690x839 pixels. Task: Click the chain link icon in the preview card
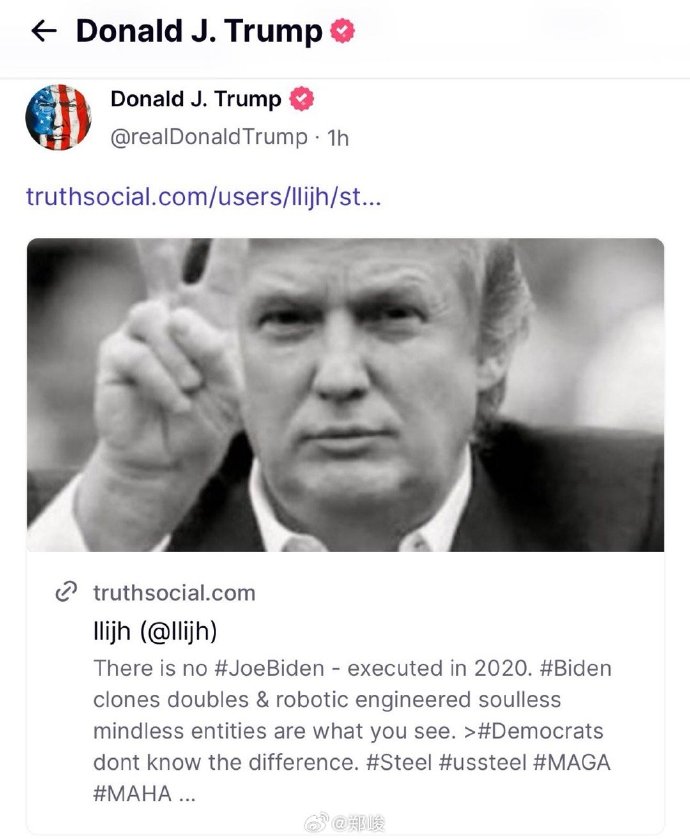66,593
